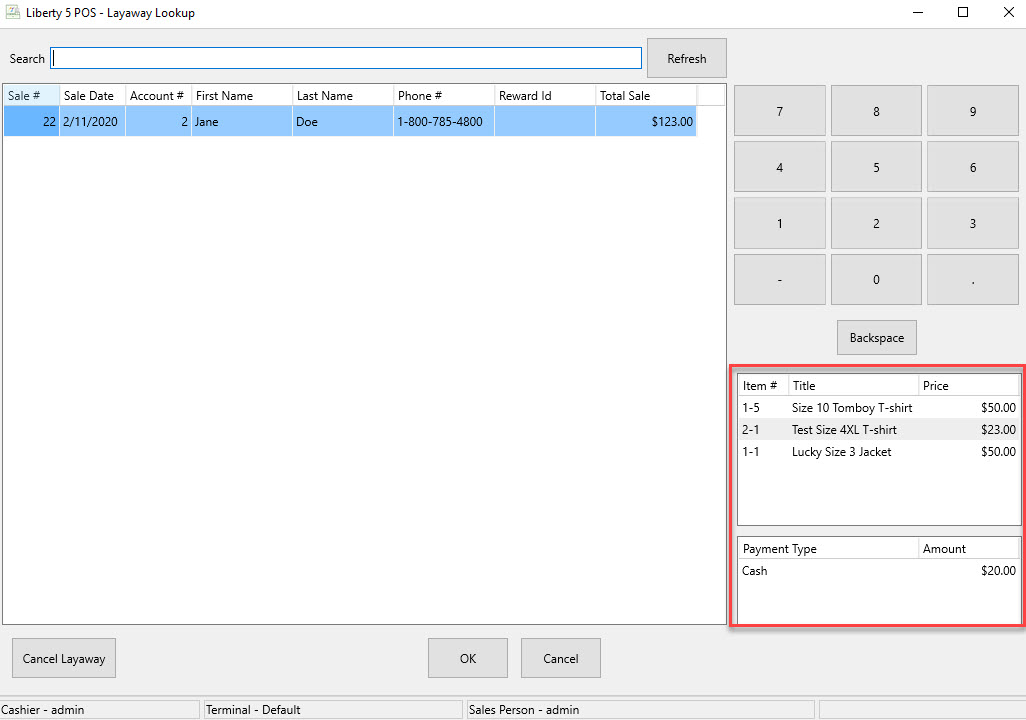
Task: Click the Jane first name cell
Action: point(242,122)
